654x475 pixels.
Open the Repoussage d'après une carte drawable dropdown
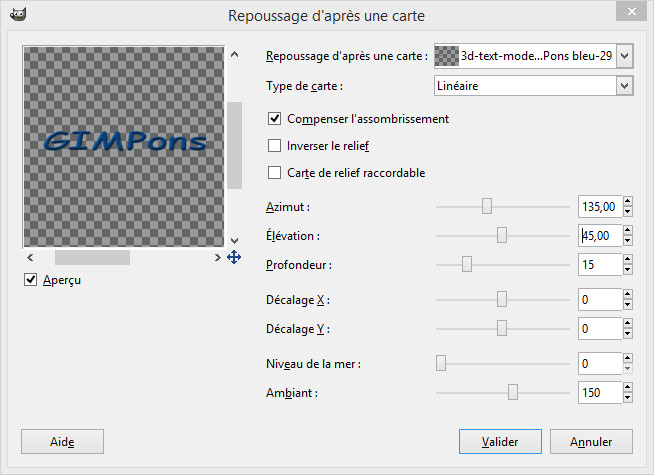533,55
